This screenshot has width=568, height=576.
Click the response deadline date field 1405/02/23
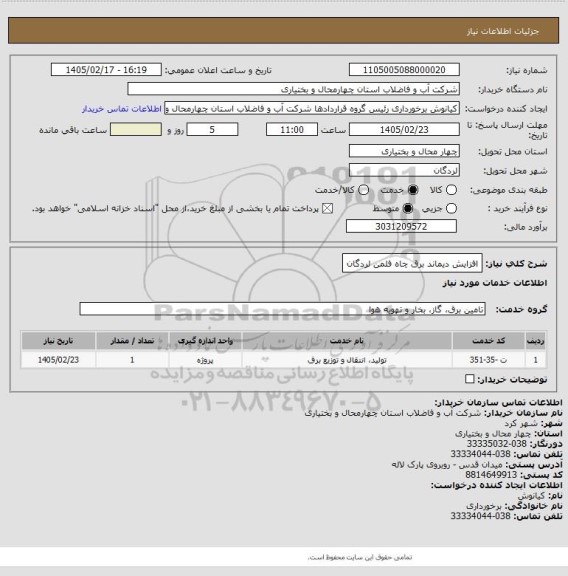(404, 130)
